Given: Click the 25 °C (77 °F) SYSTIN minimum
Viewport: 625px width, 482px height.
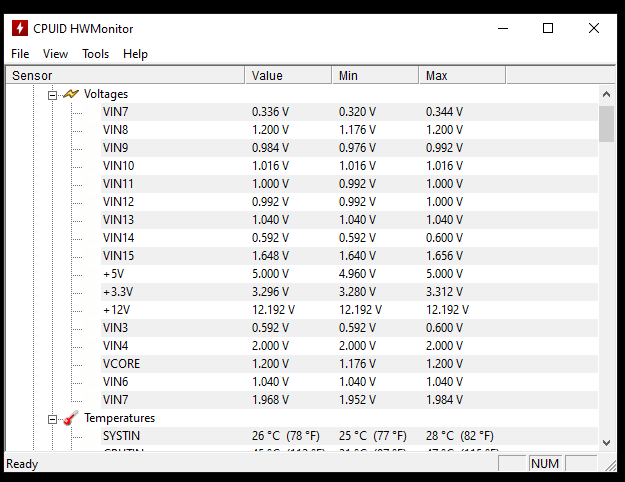Looking at the screenshot, I should (x=373, y=436).
